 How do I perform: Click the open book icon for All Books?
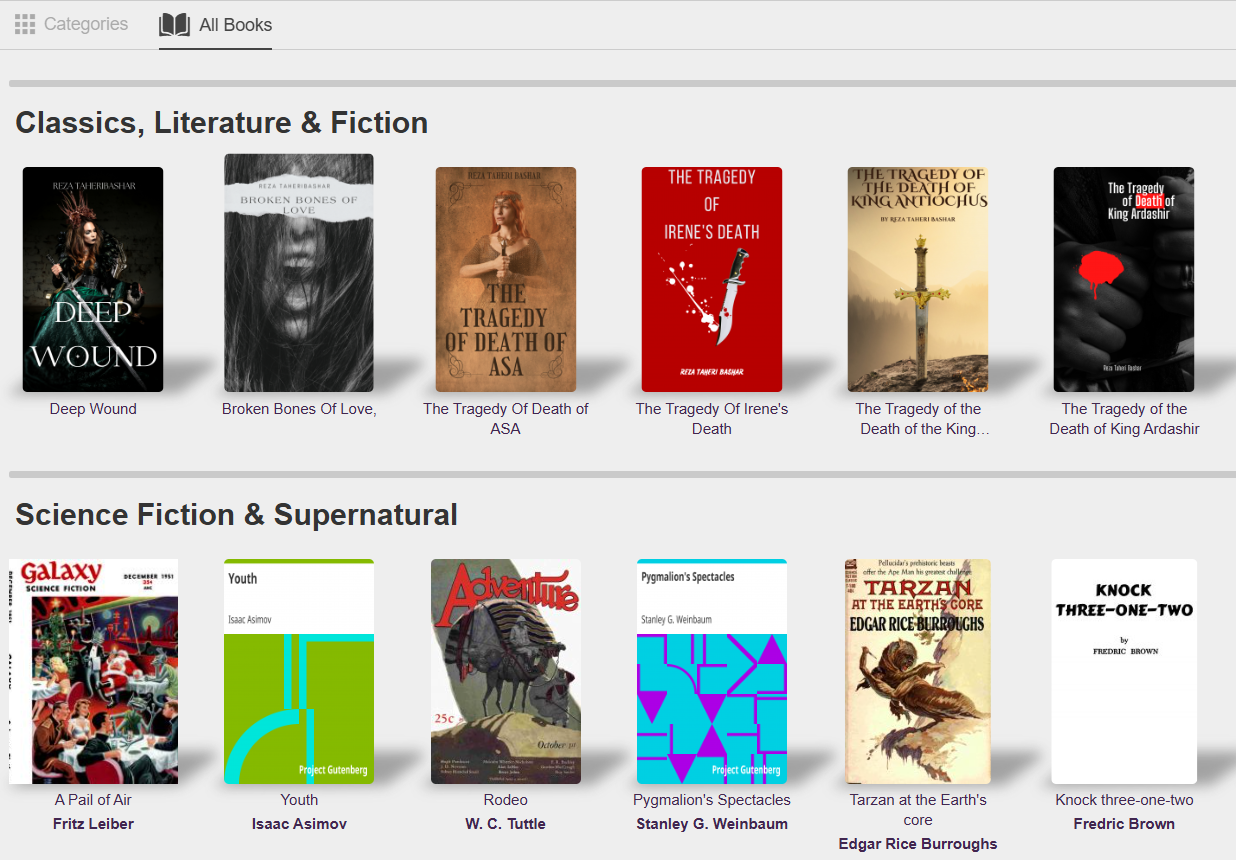pos(174,25)
